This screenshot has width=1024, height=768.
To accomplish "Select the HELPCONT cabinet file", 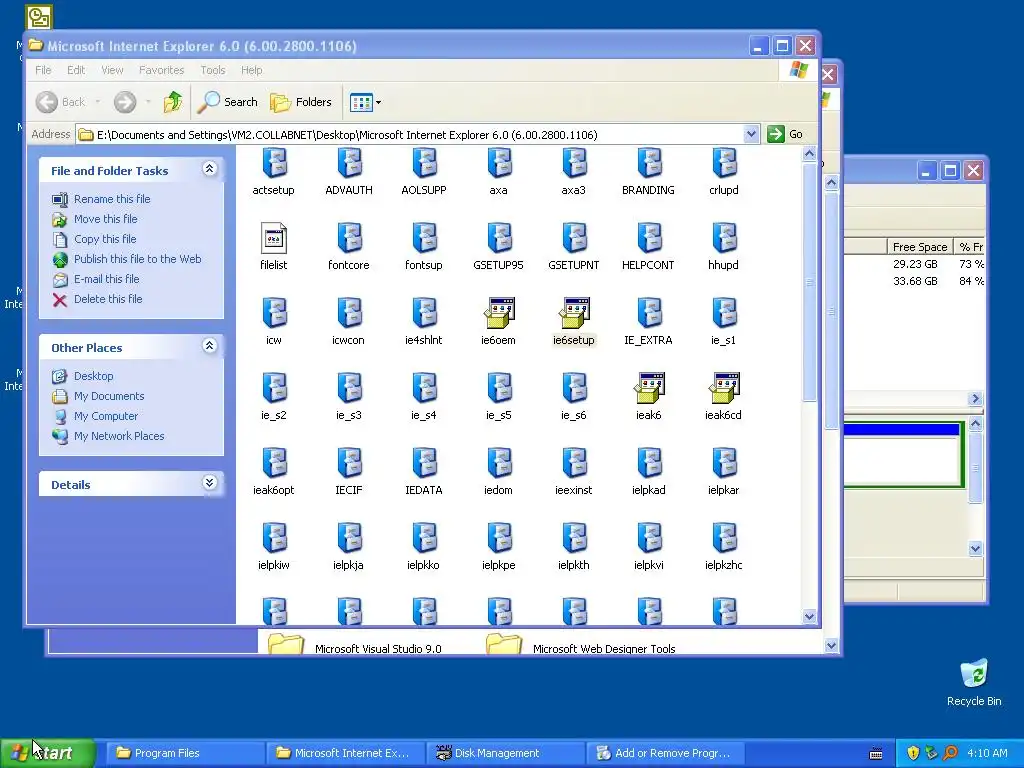I will [x=648, y=246].
